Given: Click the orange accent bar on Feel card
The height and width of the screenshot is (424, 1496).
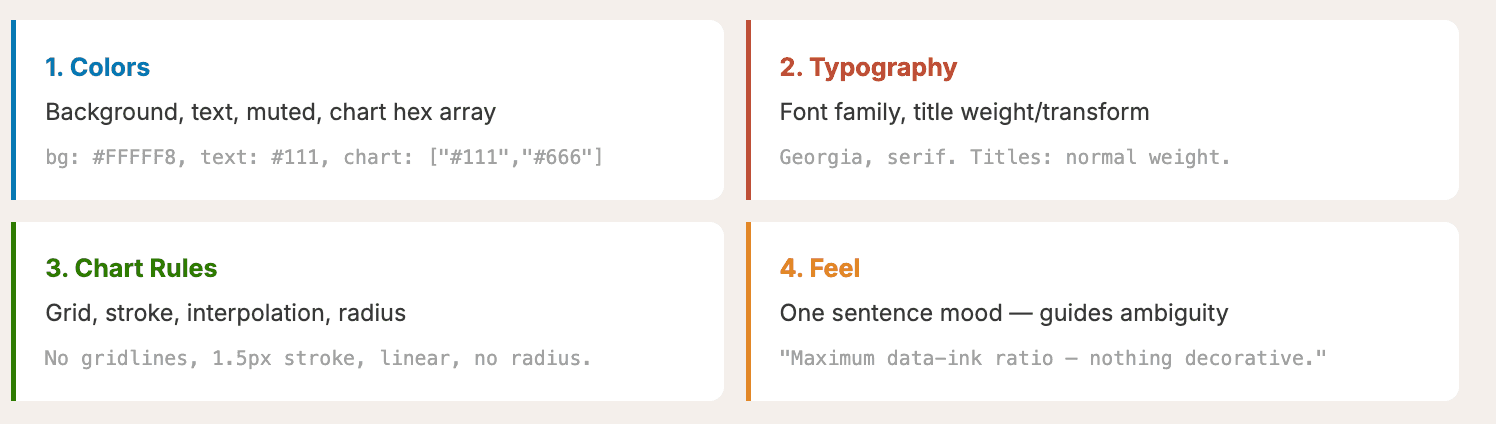Looking at the screenshot, I should 748,311.
